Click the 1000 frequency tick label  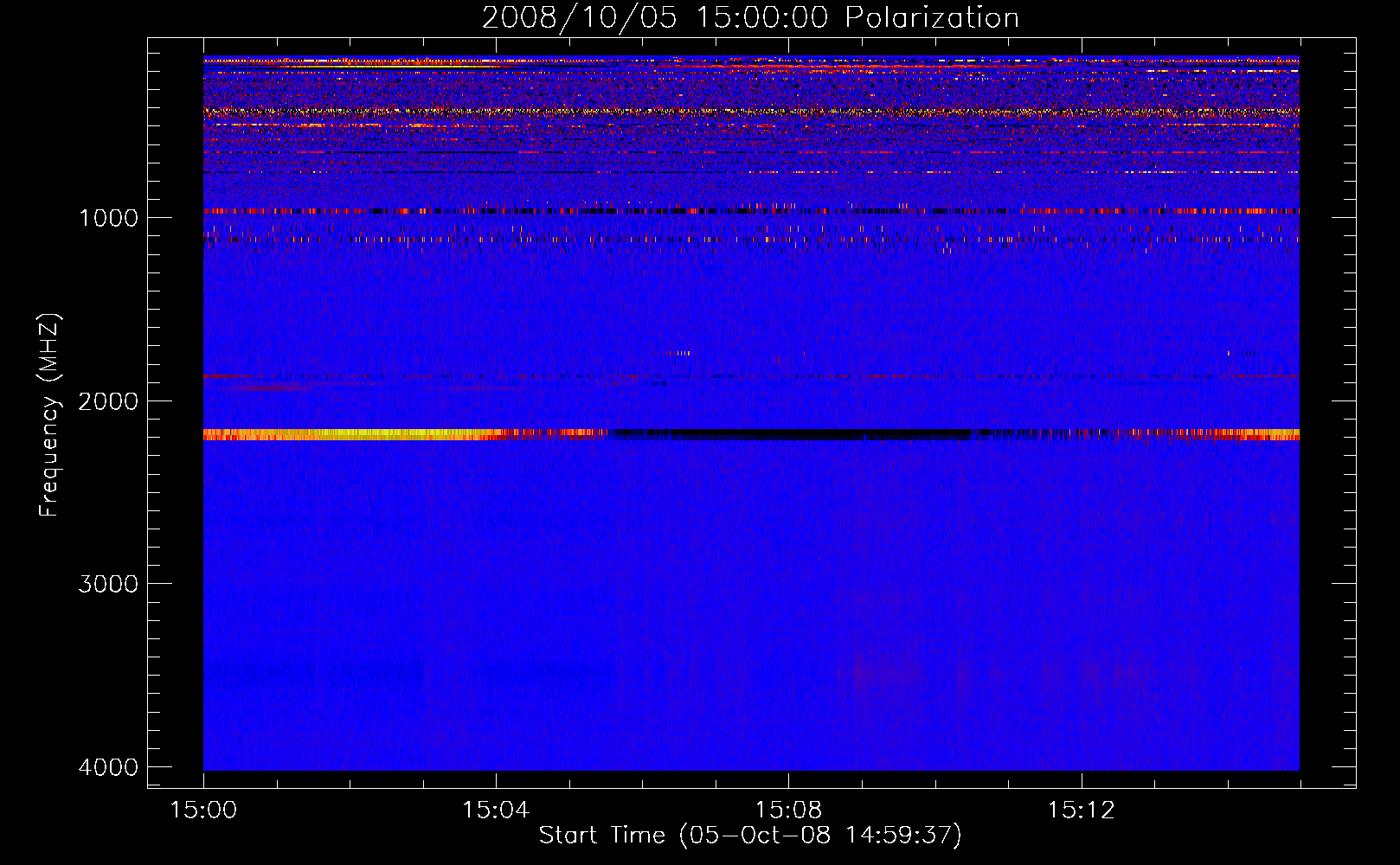coord(108,217)
